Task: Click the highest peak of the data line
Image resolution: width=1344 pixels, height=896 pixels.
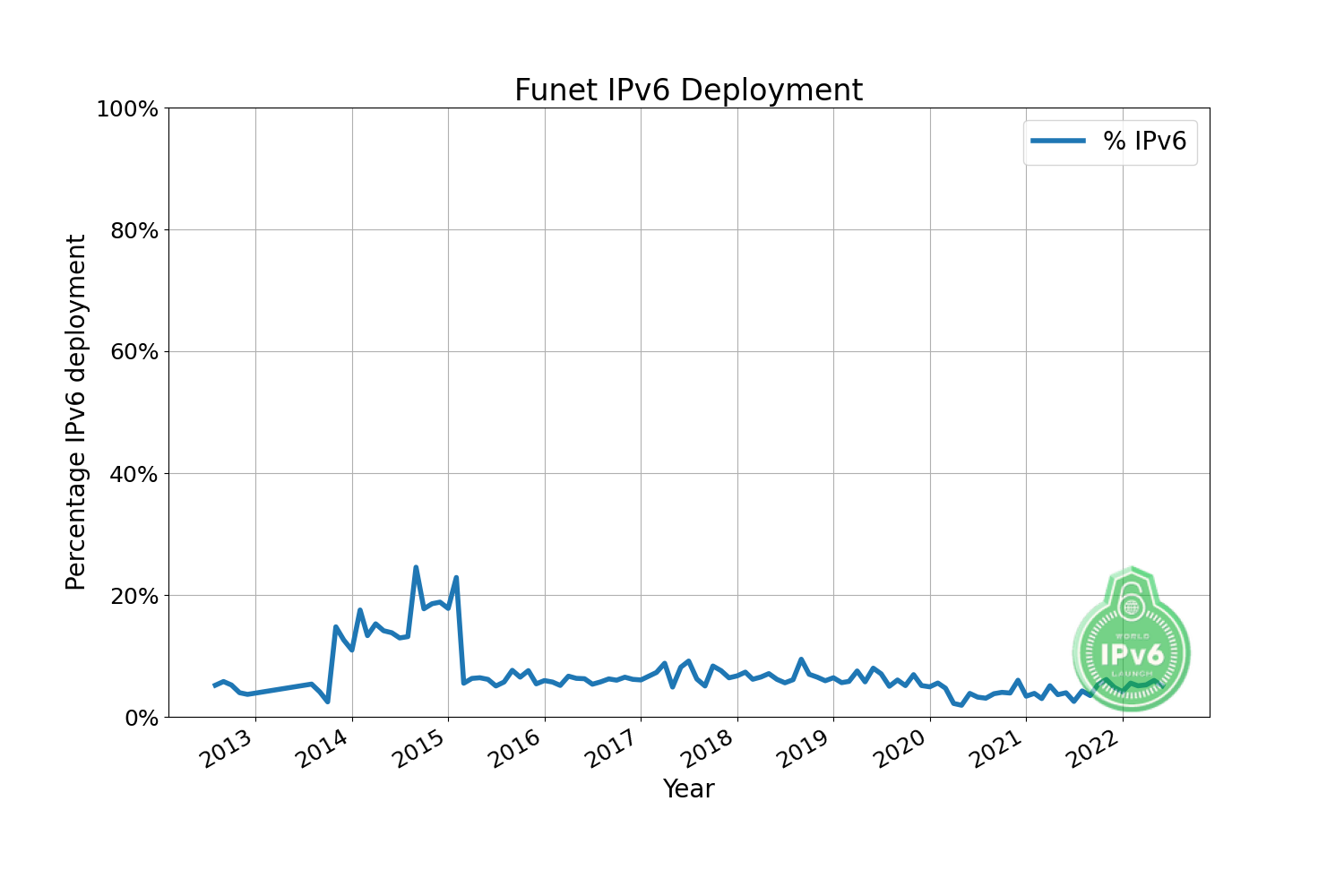Action: 416,567
